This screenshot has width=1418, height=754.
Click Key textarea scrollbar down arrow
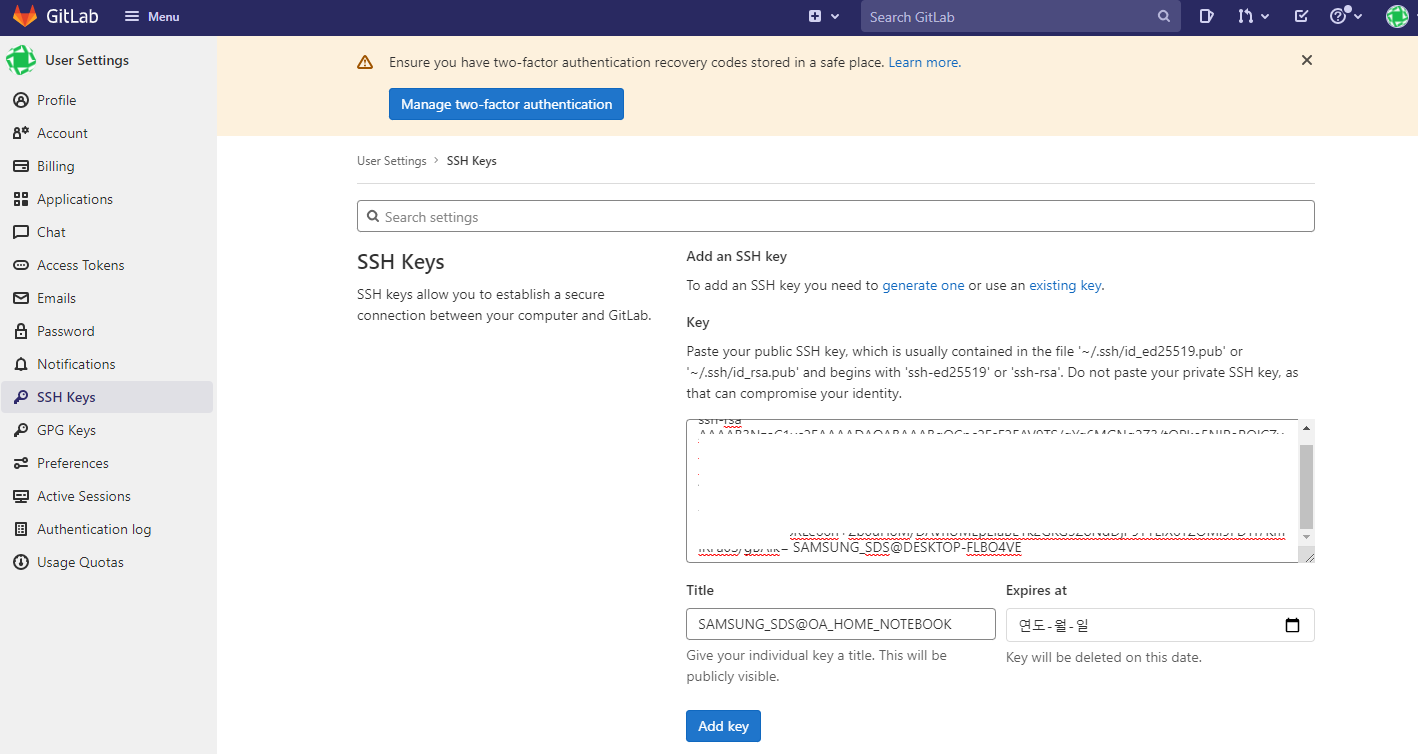[x=1306, y=538]
